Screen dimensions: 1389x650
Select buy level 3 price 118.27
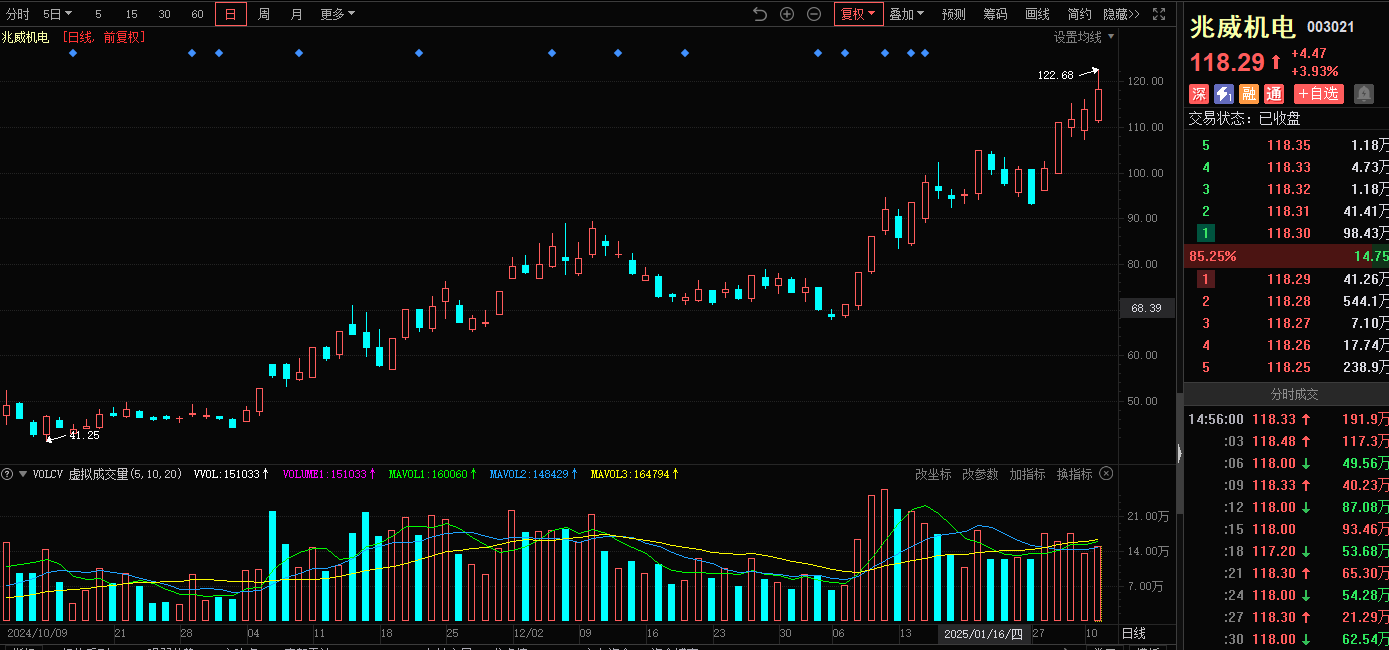click(x=1288, y=323)
